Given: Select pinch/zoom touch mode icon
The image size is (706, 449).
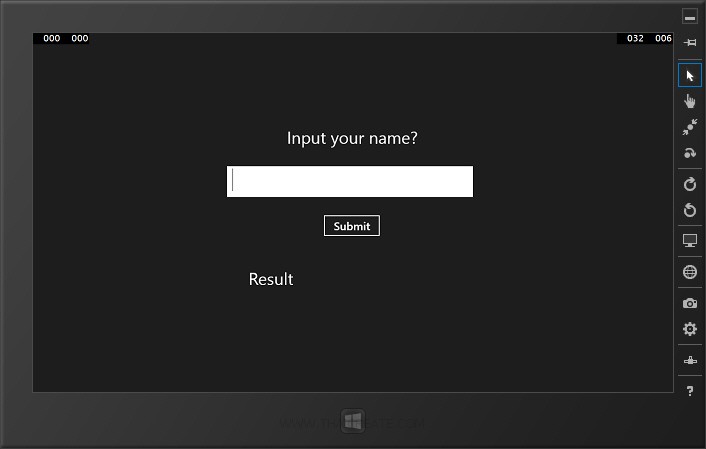Looking at the screenshot, I should [689, 127].
